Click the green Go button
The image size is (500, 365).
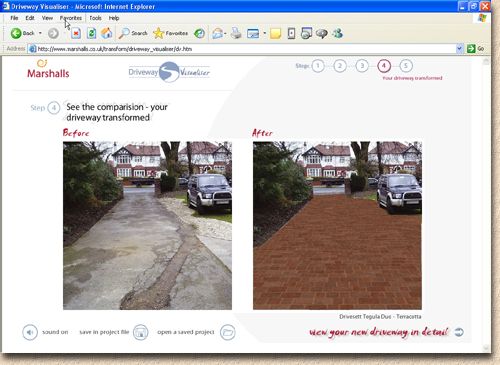coord(476,49)
